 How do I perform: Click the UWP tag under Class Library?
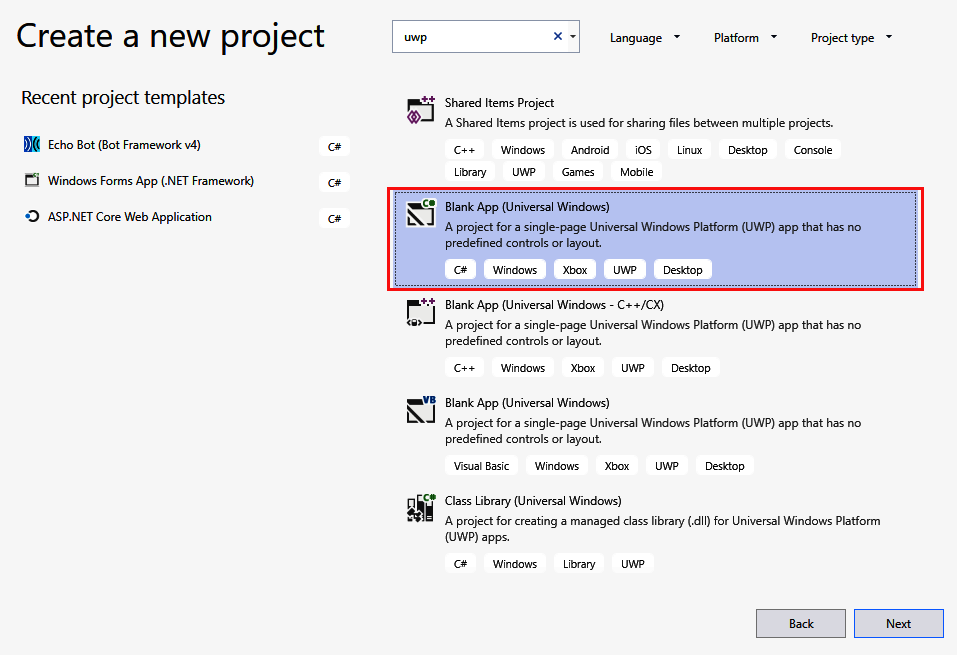coord(632,564)
